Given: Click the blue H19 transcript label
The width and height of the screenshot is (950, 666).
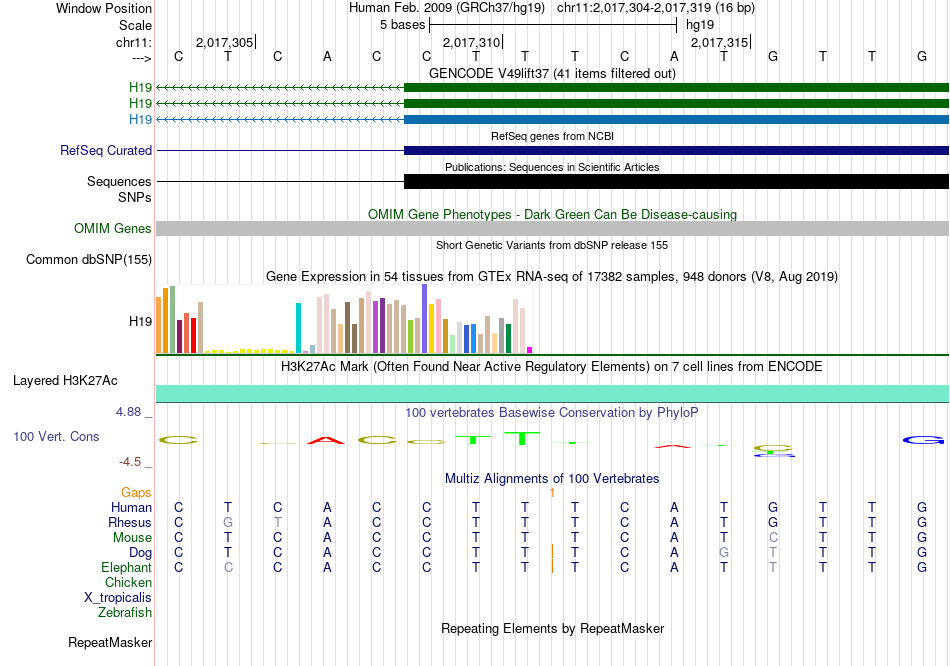Looking at the screenshot, I should (x=140, y=119).
